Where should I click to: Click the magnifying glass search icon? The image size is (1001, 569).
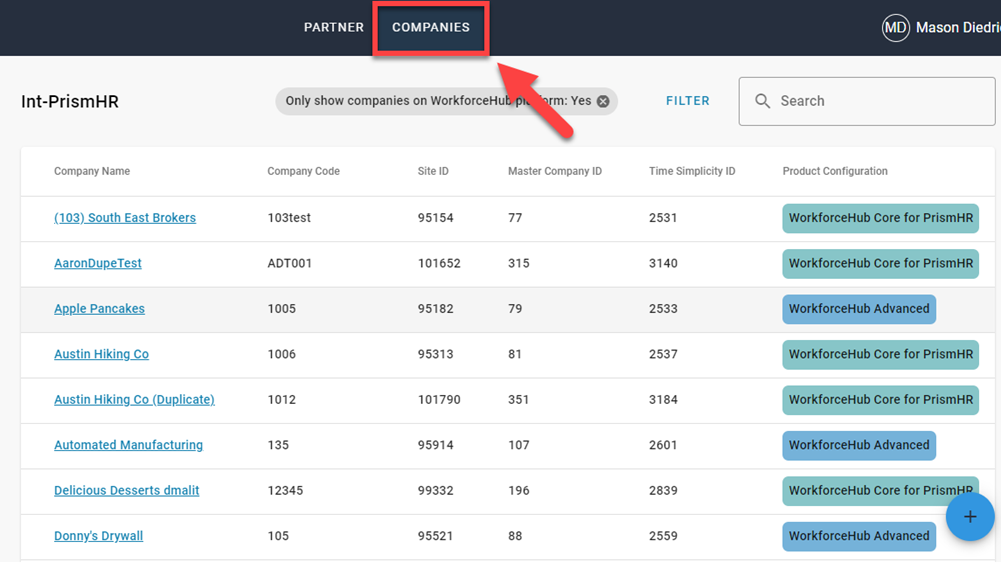point(763,101)
